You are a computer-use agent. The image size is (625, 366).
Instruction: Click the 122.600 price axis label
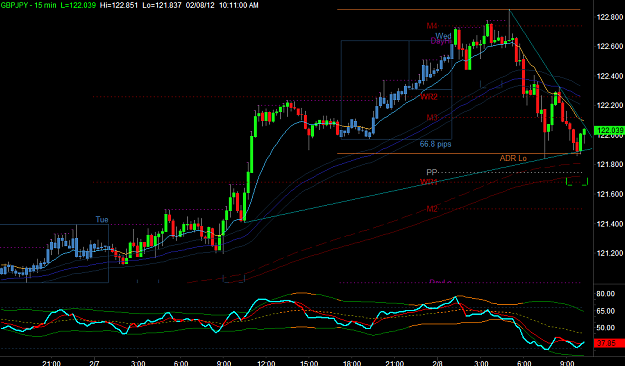[x=609, y=47]
